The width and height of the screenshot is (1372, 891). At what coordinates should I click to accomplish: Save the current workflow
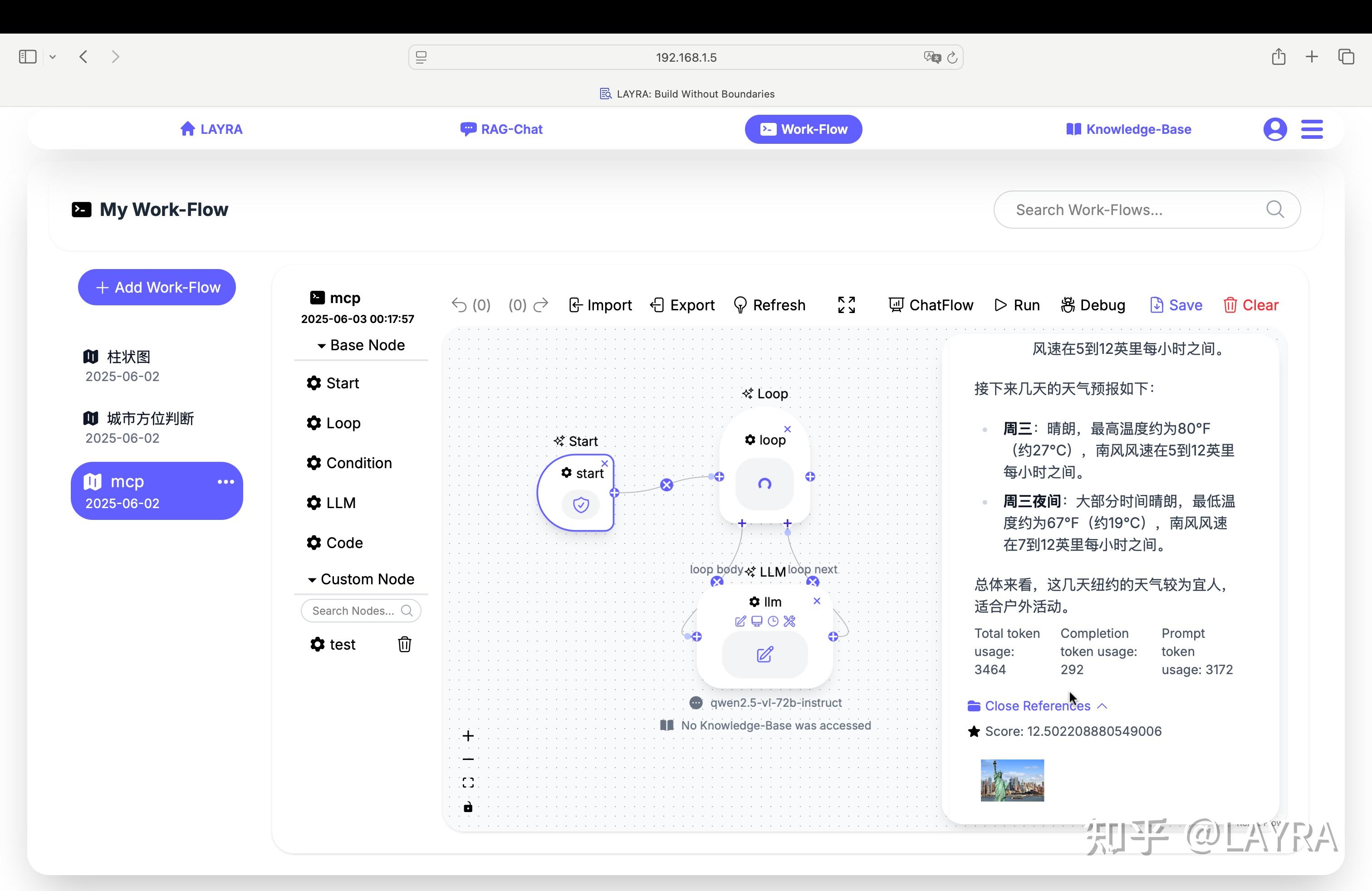point(1176,305)
